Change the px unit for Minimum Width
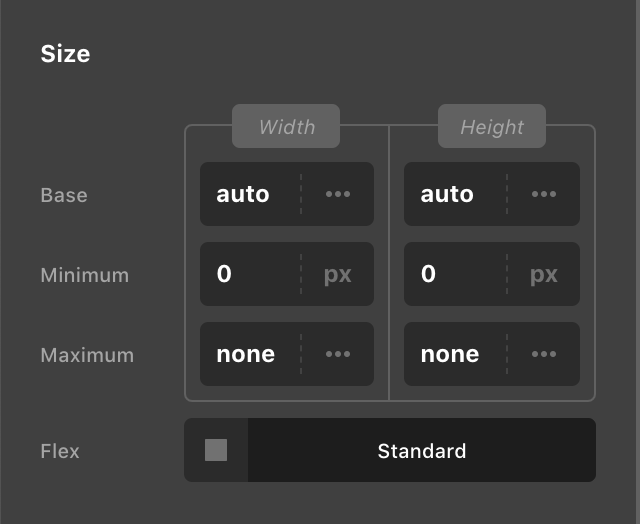Viewport: 640px width, 524px height. pyautogui.click(x=338, y=274)
